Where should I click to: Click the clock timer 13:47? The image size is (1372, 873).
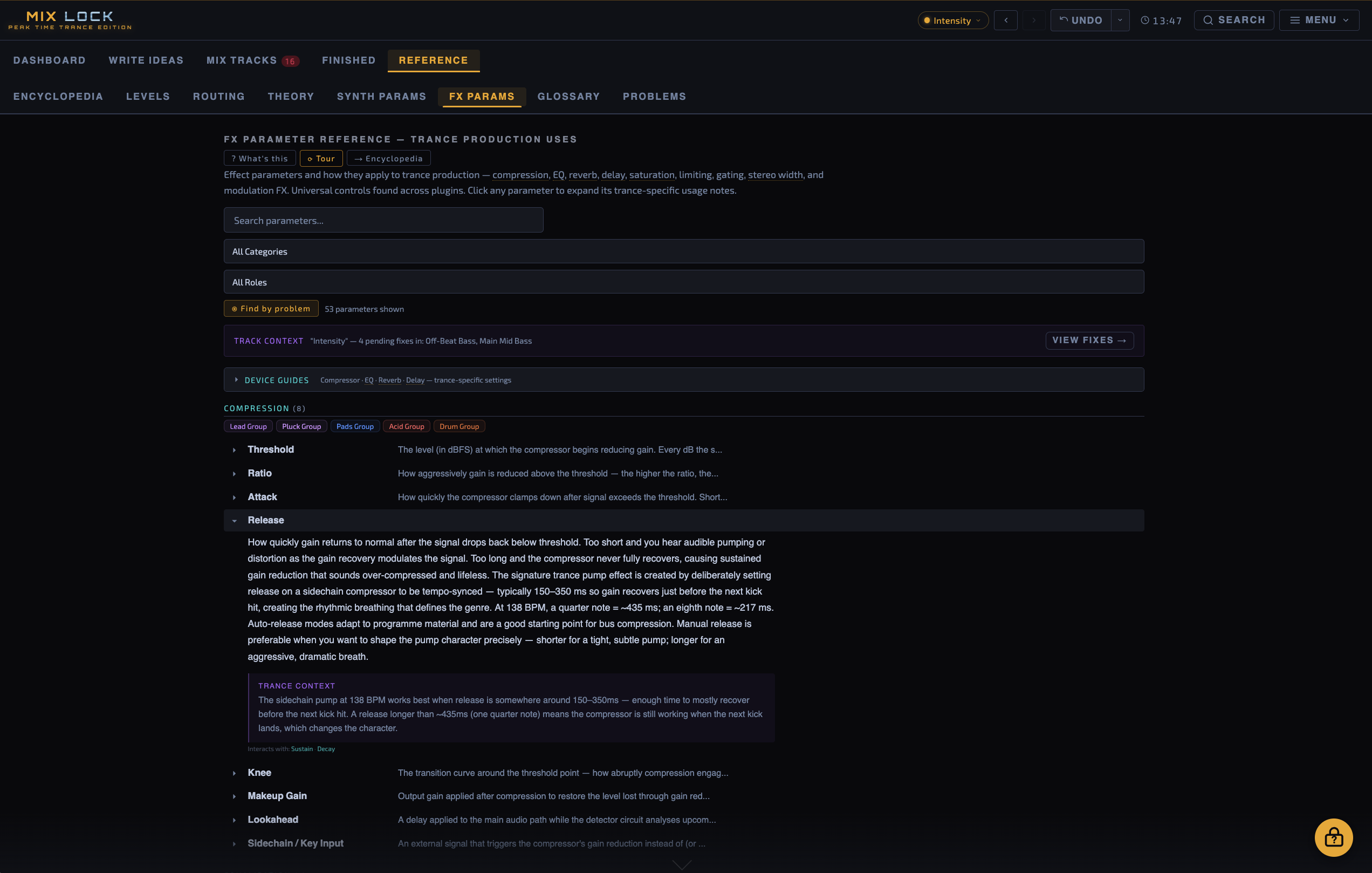pyautogui.click(x=1161, y=21)
